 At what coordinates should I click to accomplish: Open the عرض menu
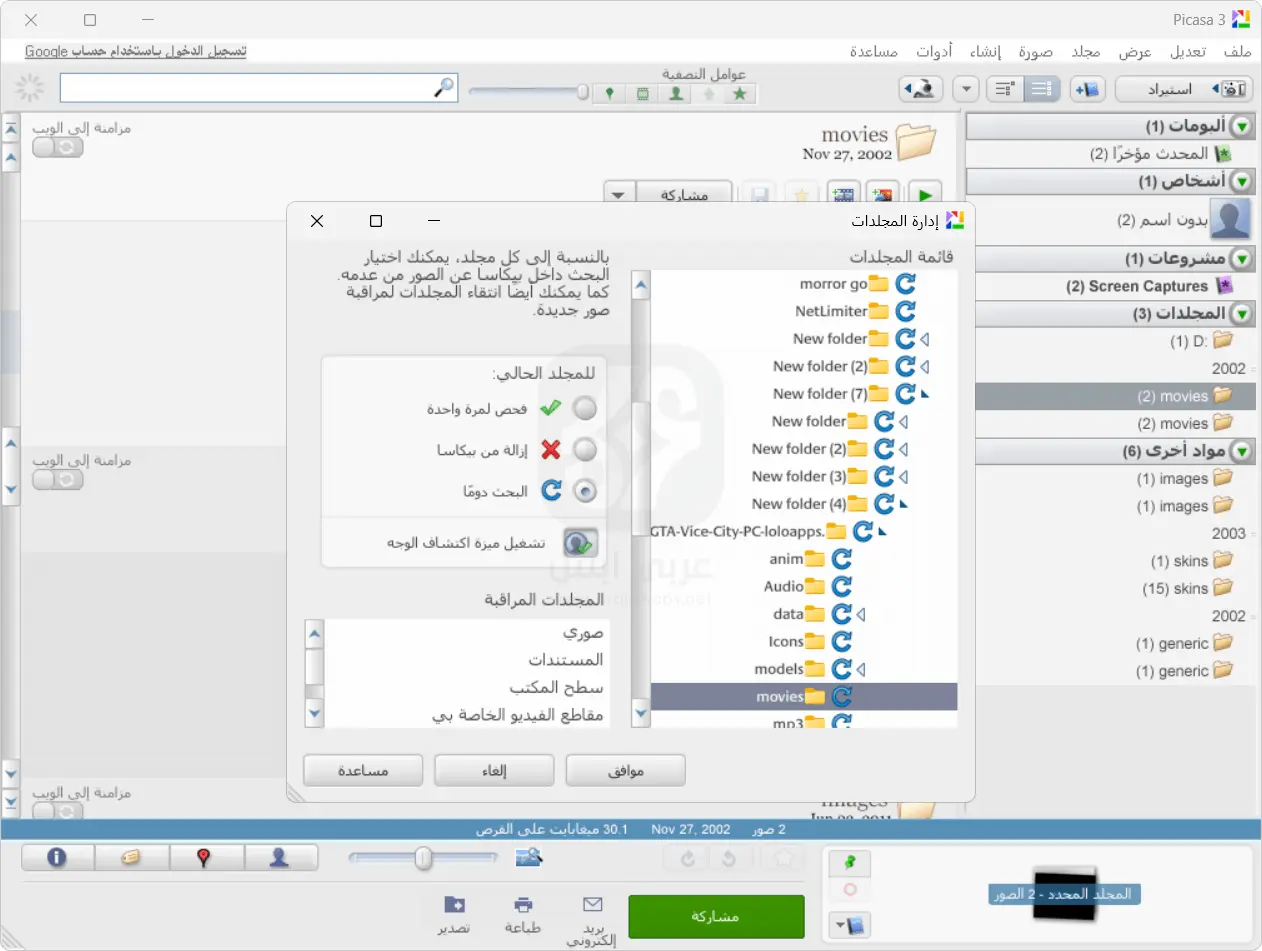pos(1136,52)
